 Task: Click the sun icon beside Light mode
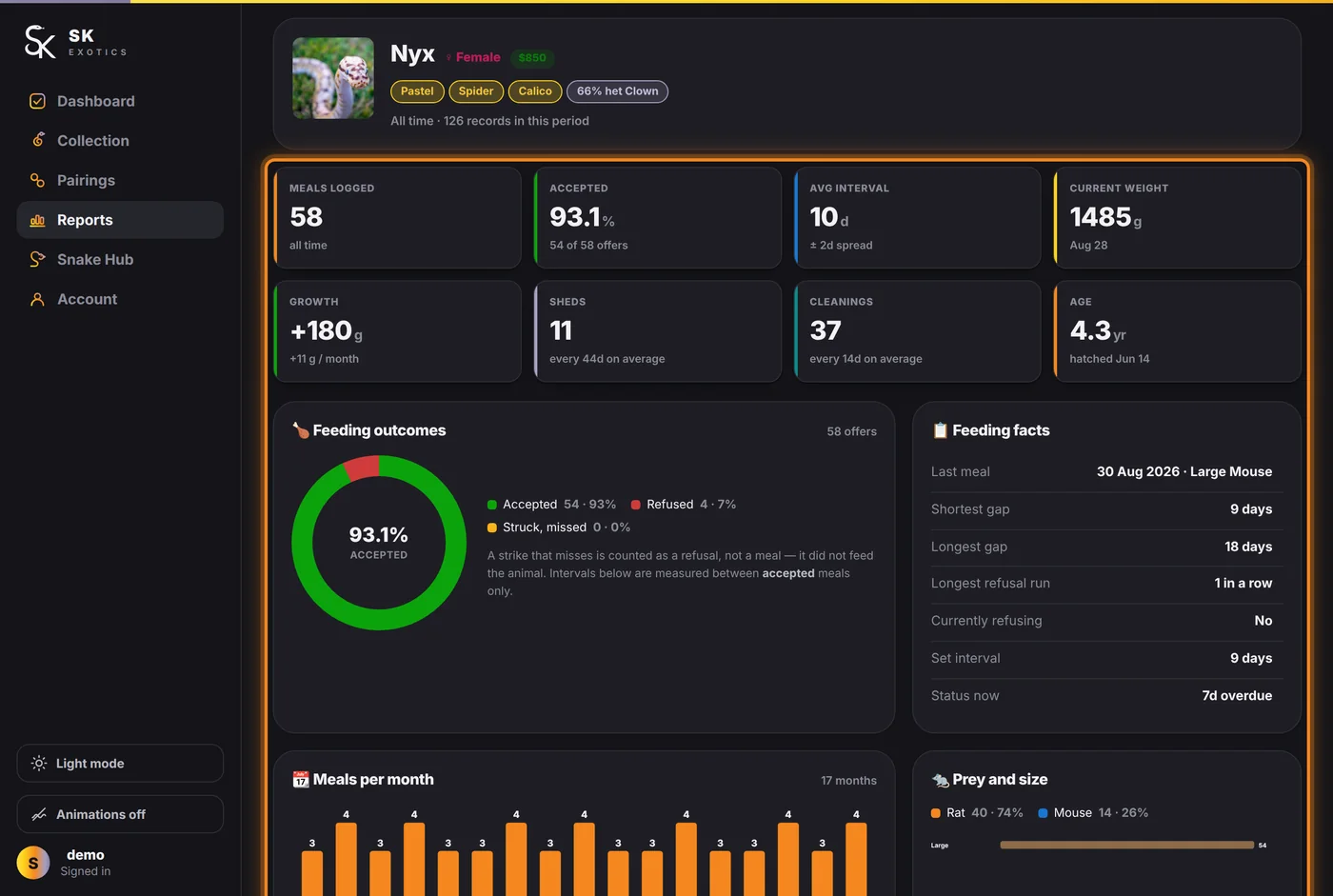click(x=39, y=764)
